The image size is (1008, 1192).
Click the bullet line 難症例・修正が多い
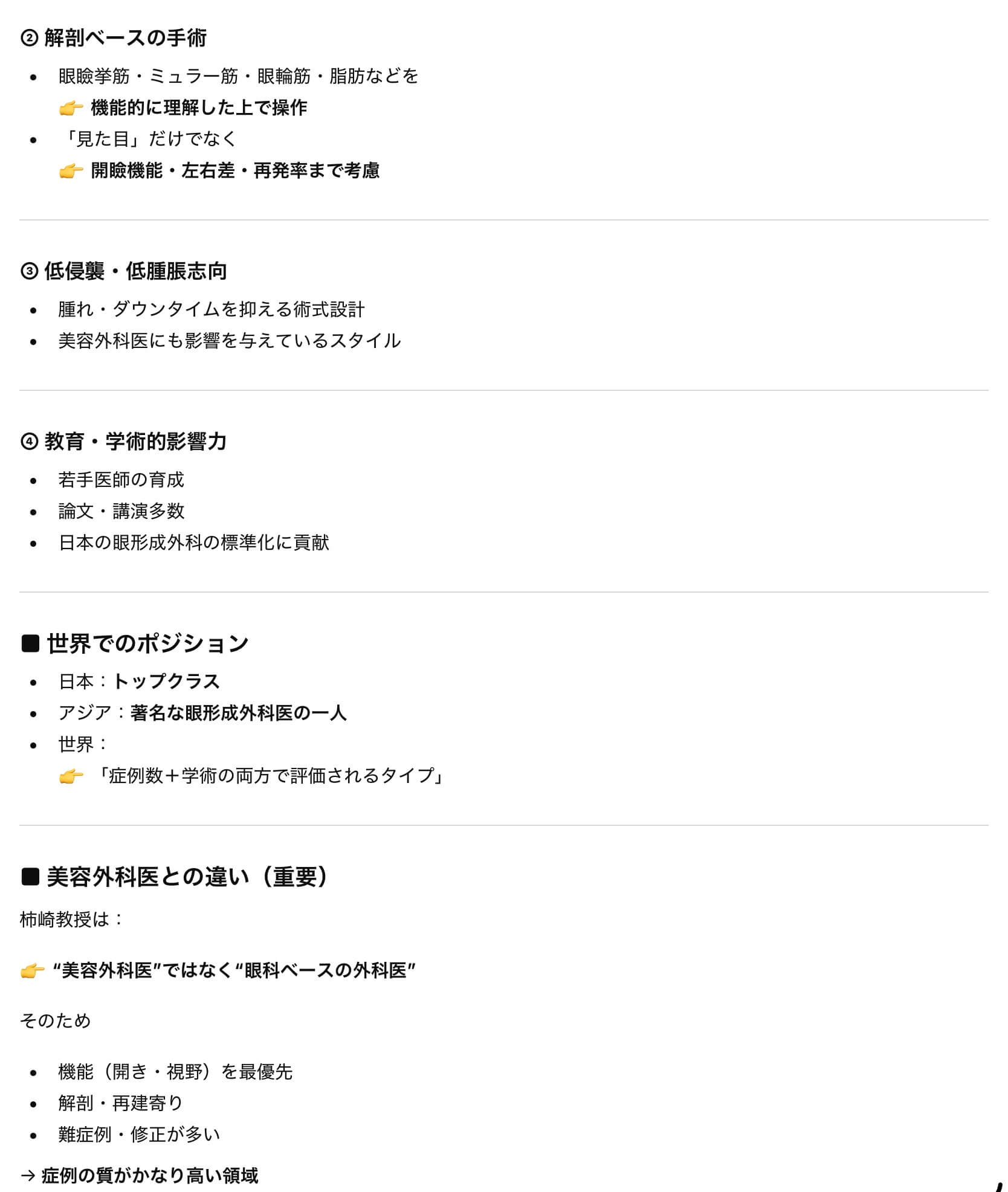coord(139,1135)
